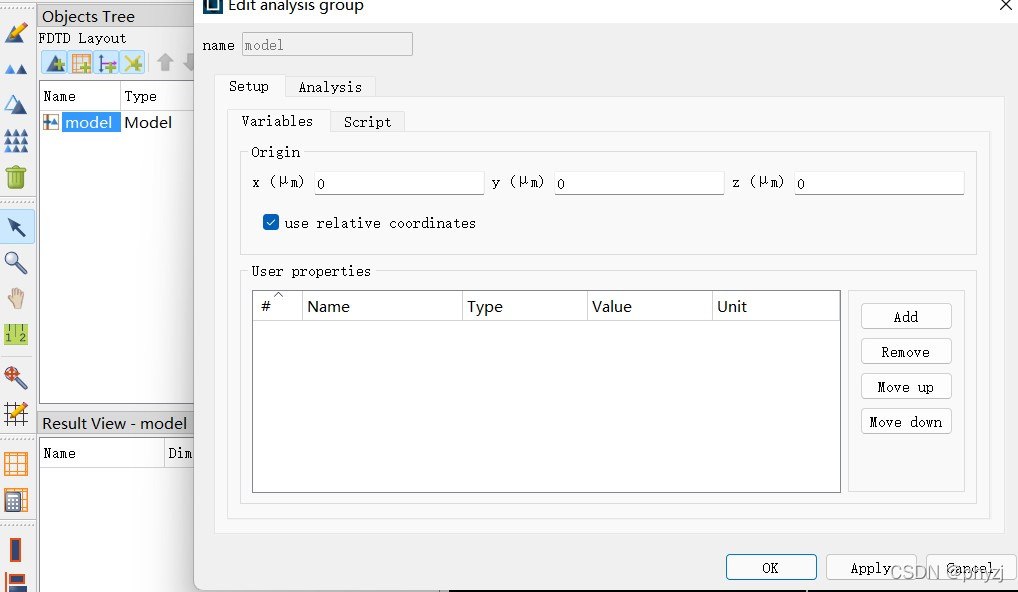Click Name header in Result View
The height and width of the screenshot is (592, 1018).
pyautogui.click(x=102, y=453)
